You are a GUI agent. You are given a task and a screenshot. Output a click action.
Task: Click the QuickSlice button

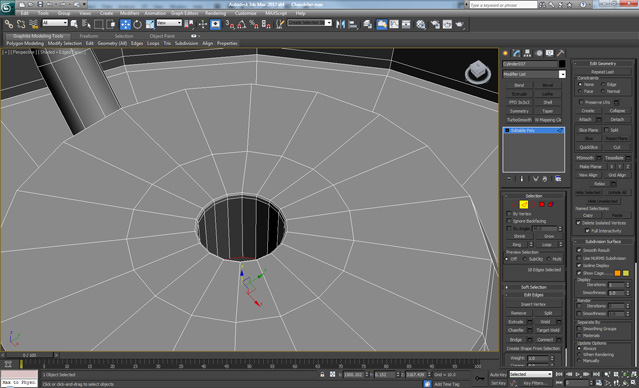(x=588, y=147)
